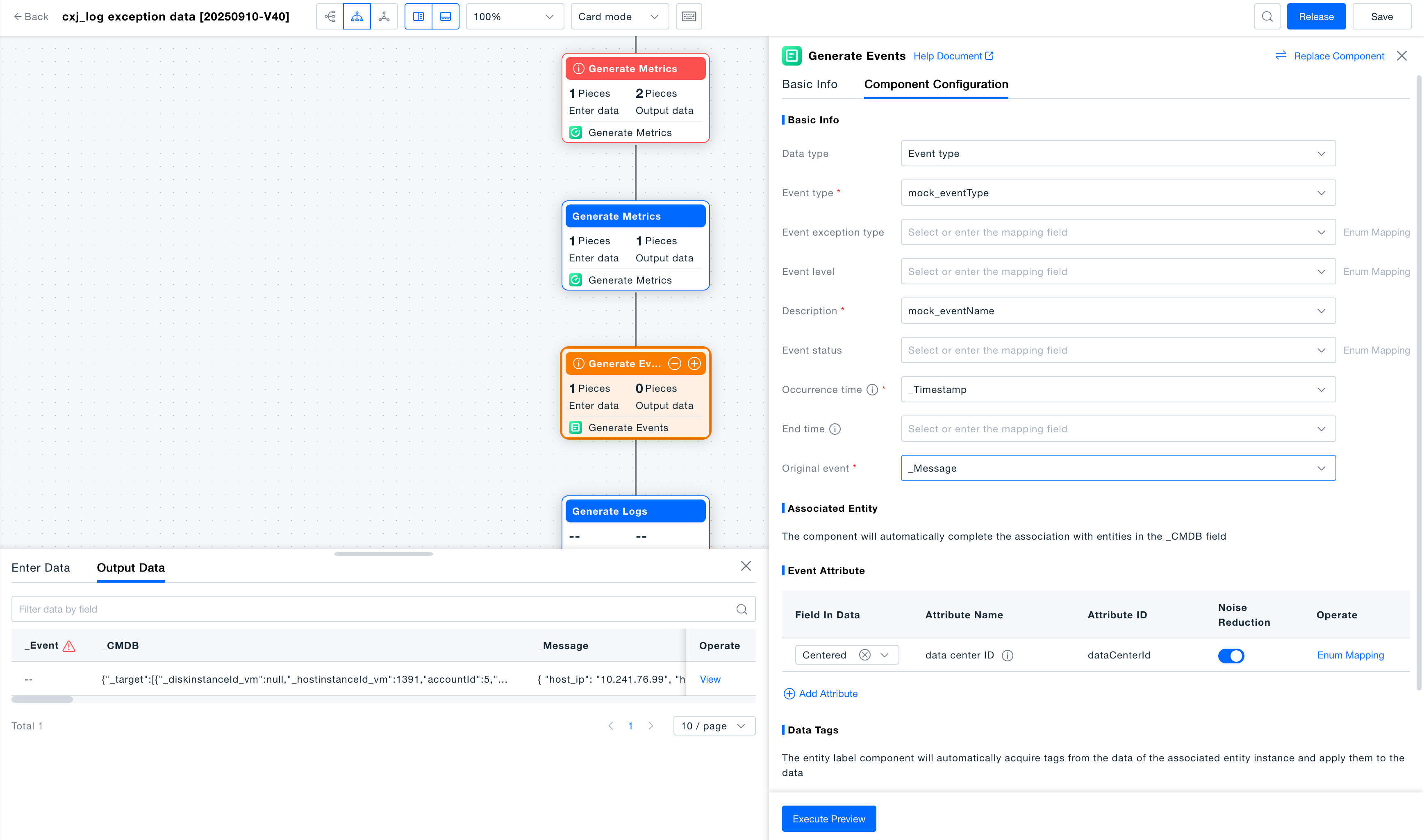The width and height of the screenshot is (1424, 840).
Task: Click the Execute Preview button
Action: (828, 819)
